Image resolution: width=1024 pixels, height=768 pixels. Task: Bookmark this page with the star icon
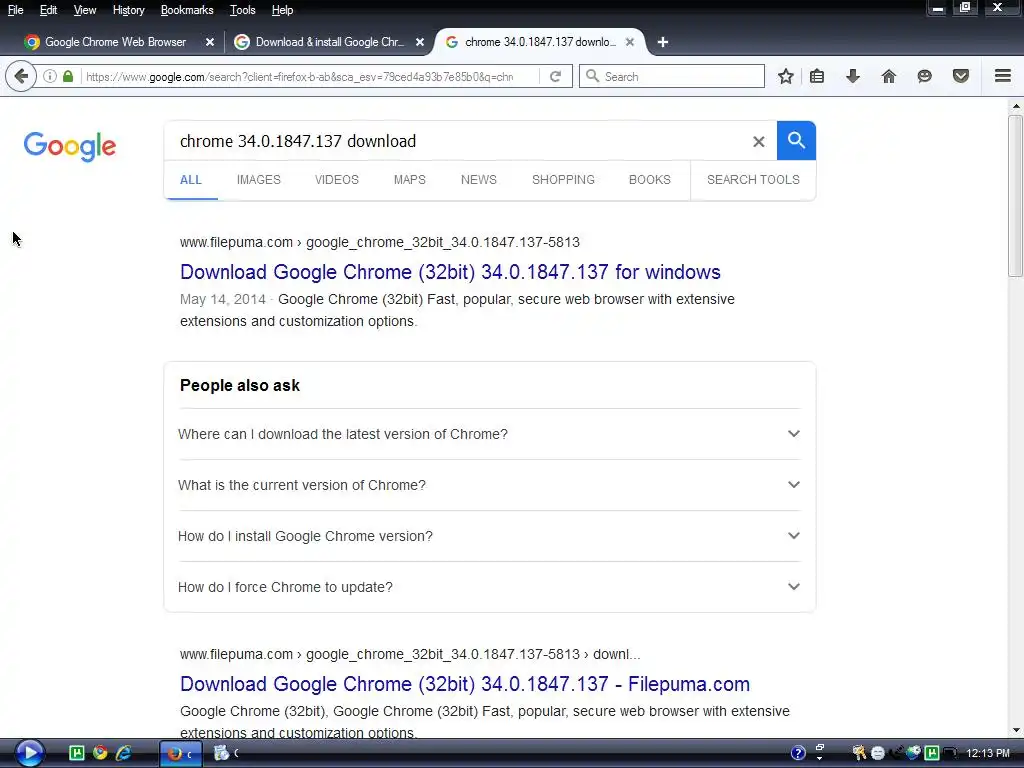(x=786, y=76)
